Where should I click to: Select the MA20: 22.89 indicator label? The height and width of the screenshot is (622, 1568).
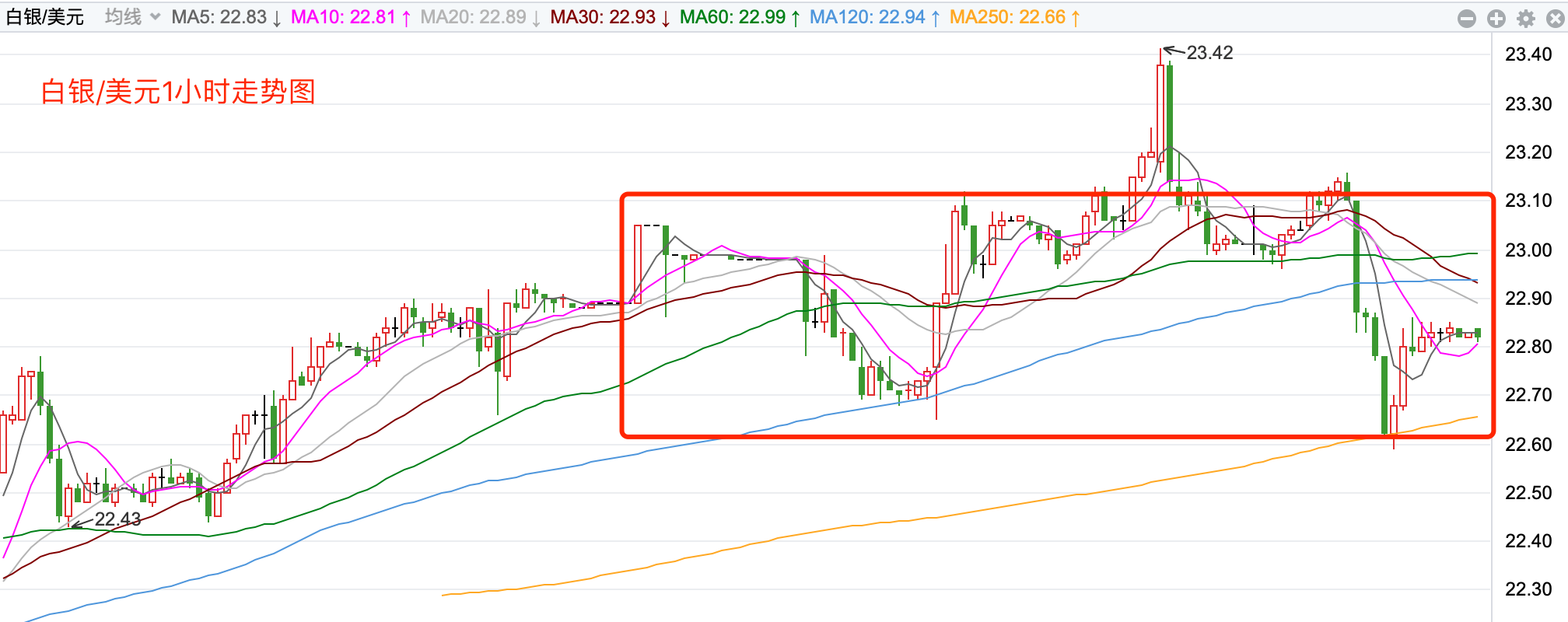coord(481,17)
